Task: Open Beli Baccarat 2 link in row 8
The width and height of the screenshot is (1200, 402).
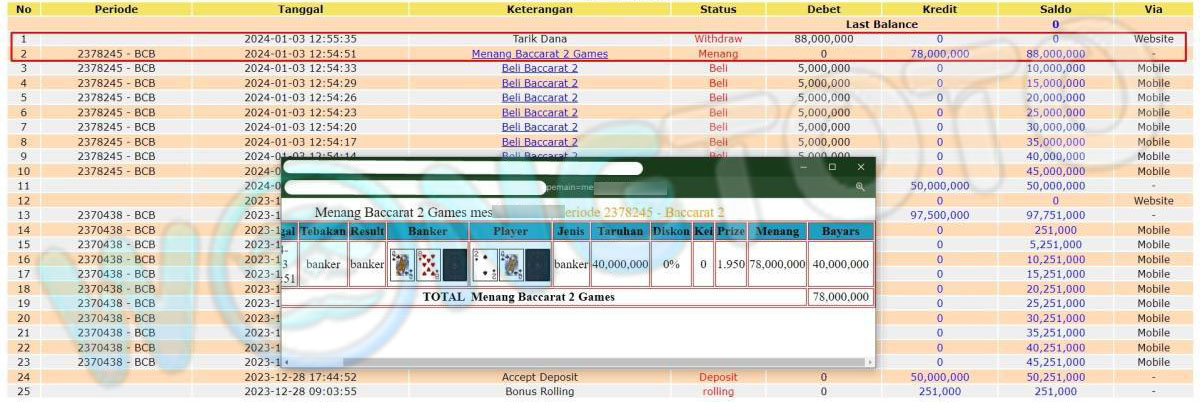Action: click(539, 142)
